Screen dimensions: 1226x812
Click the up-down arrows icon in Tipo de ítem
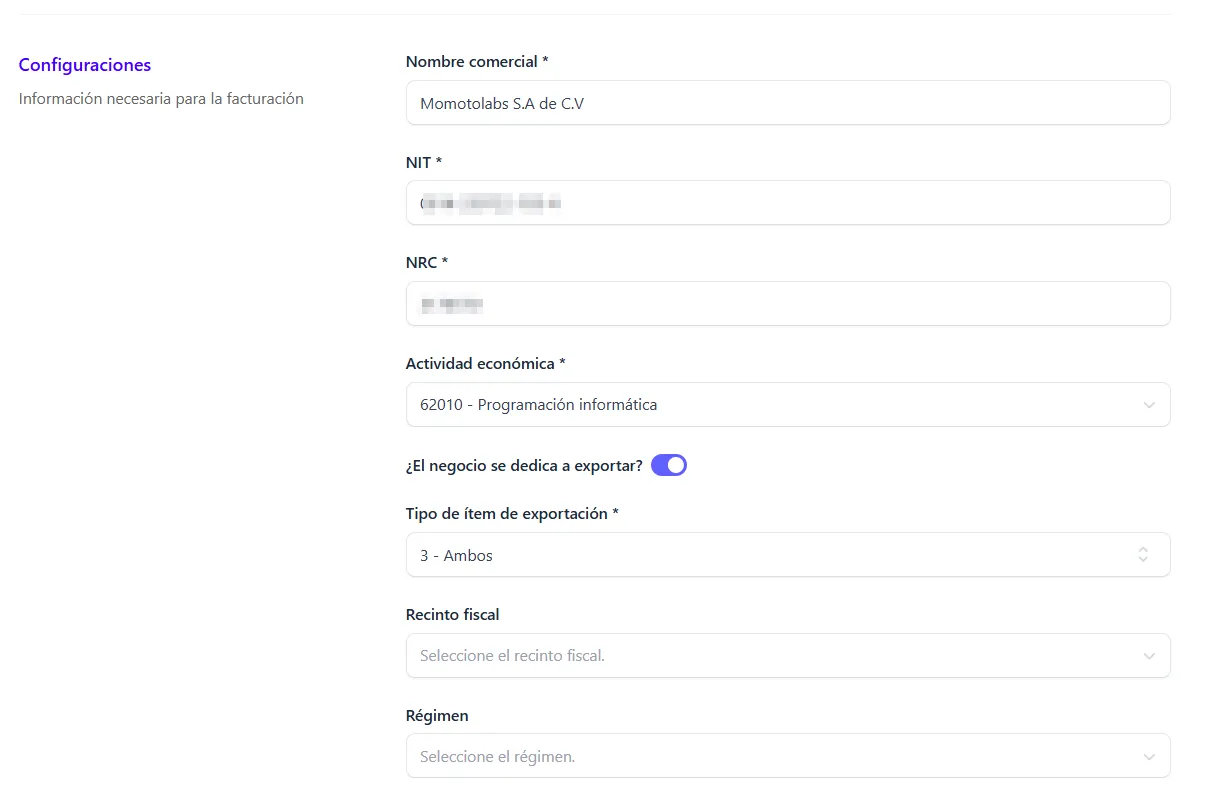(x=1143, y=555)
